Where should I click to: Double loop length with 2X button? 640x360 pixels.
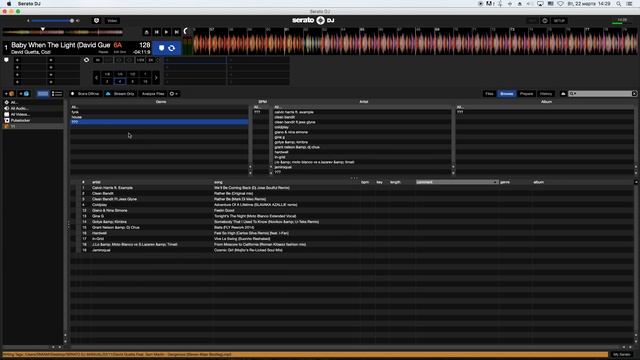point(151,60)
